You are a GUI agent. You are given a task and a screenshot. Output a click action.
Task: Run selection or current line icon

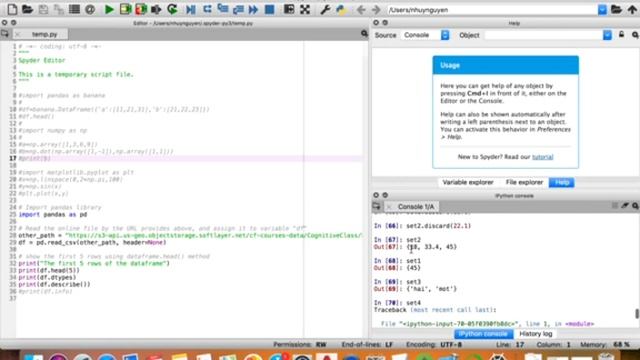(x=156, y=9)
